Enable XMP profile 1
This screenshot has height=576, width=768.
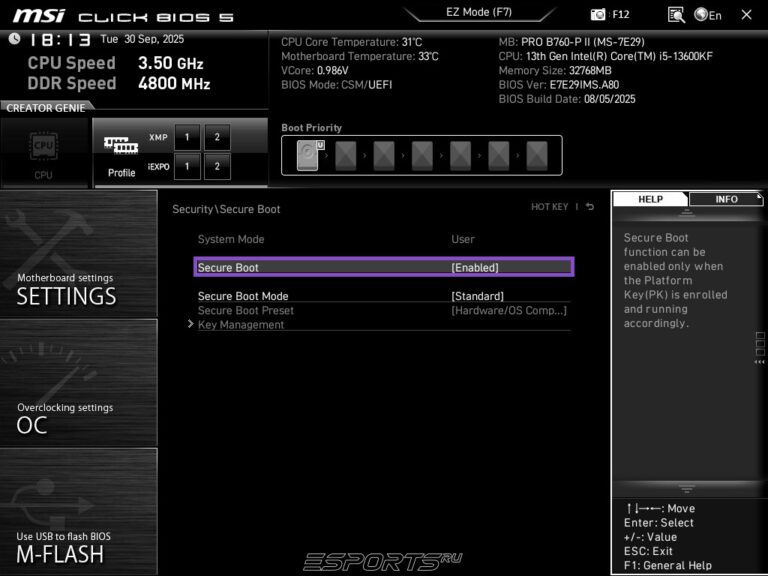point(187,137)
